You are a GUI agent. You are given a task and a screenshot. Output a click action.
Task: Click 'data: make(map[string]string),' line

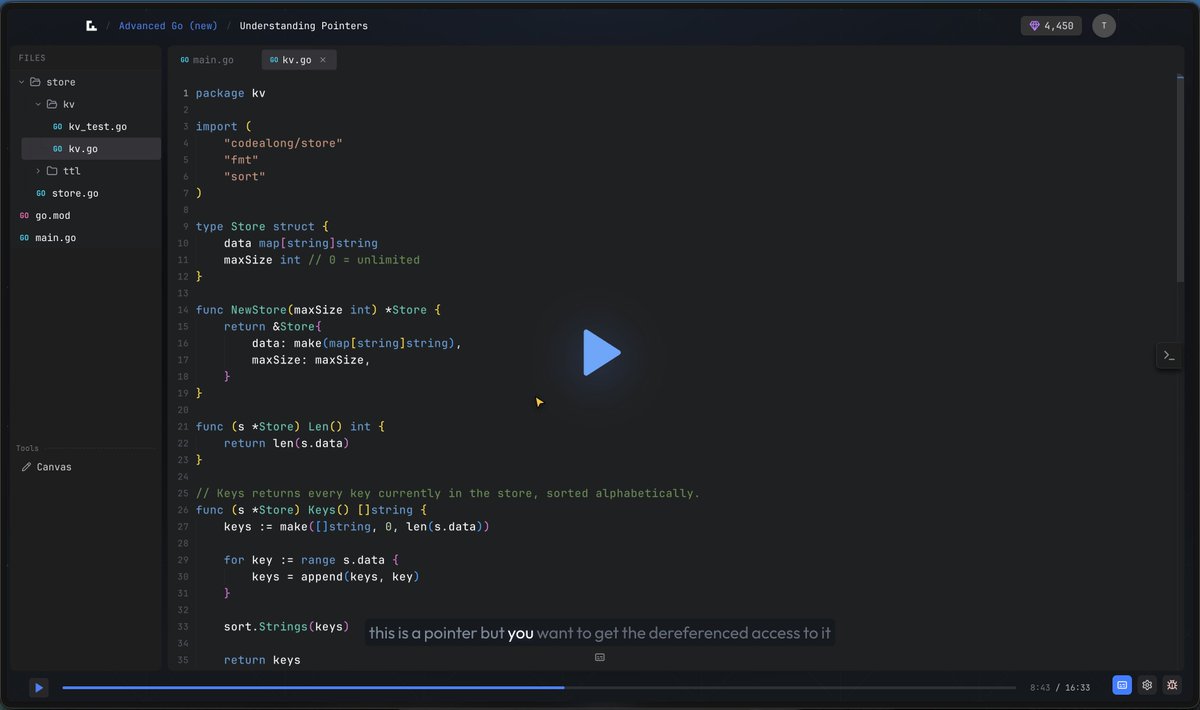point(357,343)
